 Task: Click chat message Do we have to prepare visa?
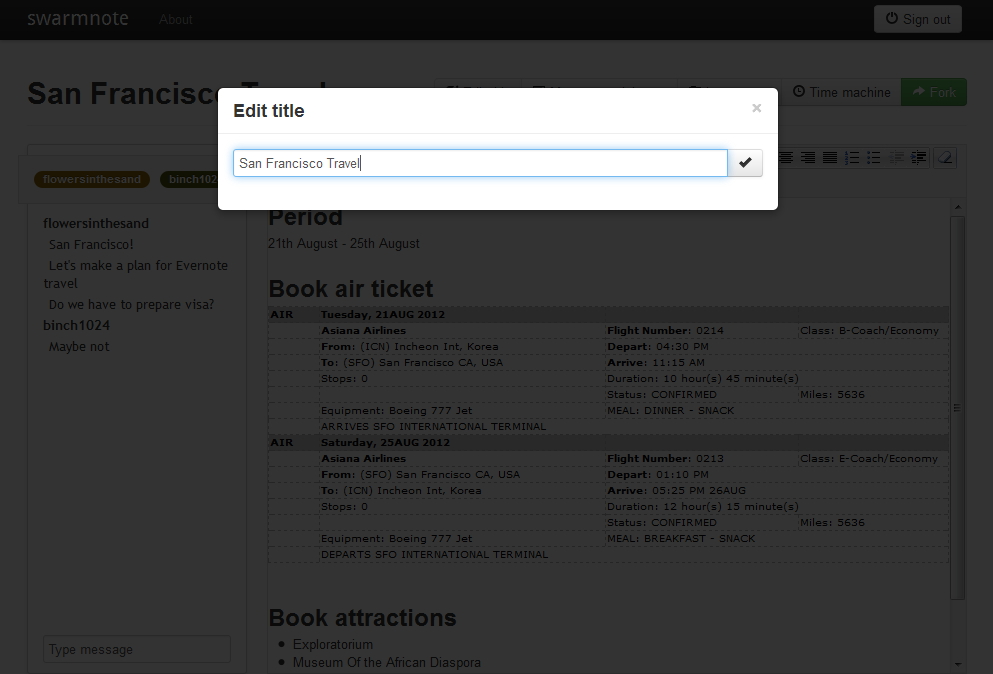(131, 305)
